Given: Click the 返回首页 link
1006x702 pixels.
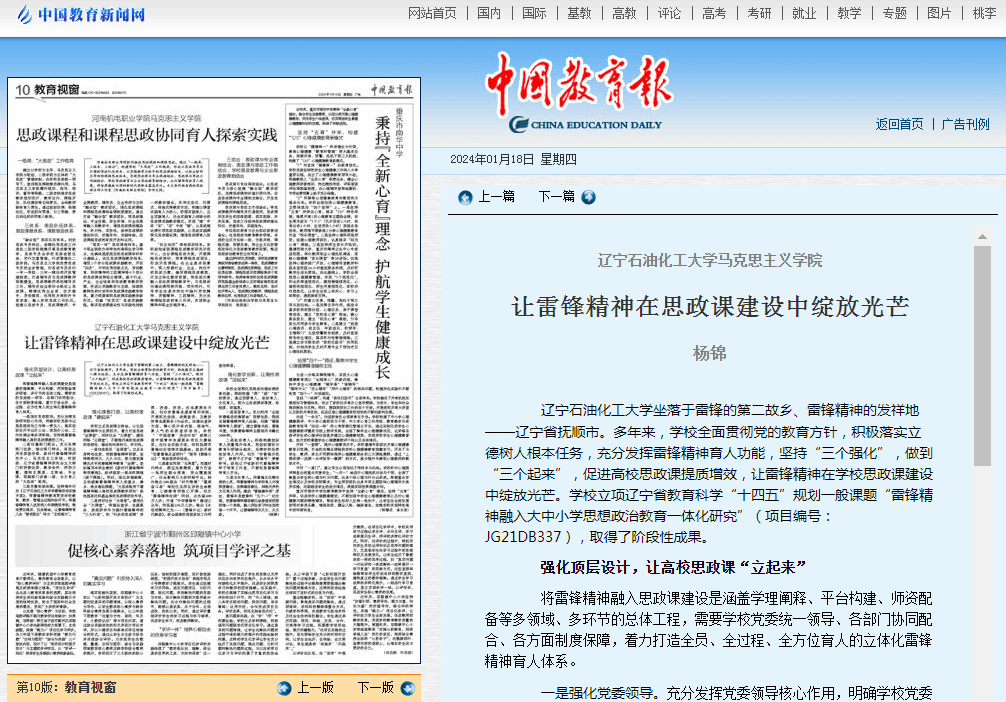Looking at the screenshot, I should click(x=899, y=124).
